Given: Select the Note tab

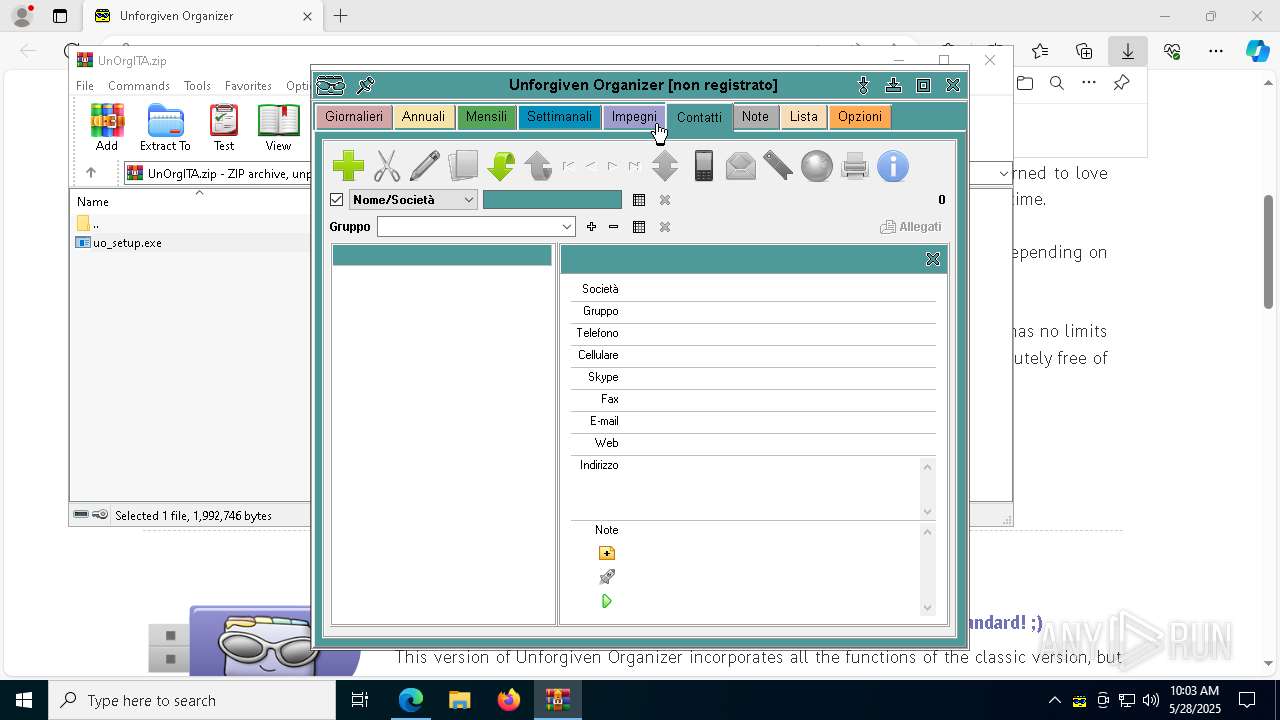Looking at the screenshot, I should pos(755,117).
